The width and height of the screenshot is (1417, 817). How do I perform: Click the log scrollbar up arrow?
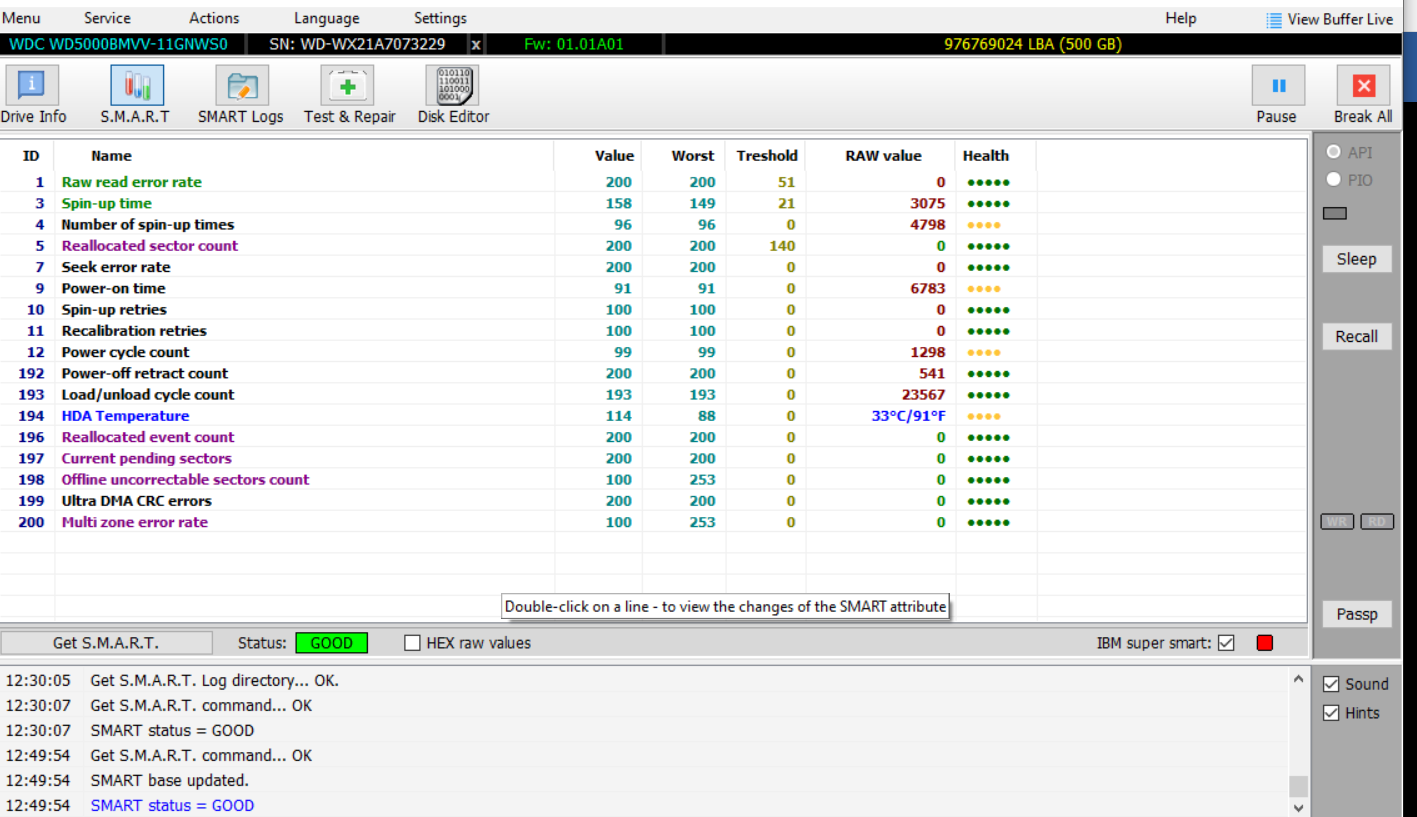[x=1298, y=680]
